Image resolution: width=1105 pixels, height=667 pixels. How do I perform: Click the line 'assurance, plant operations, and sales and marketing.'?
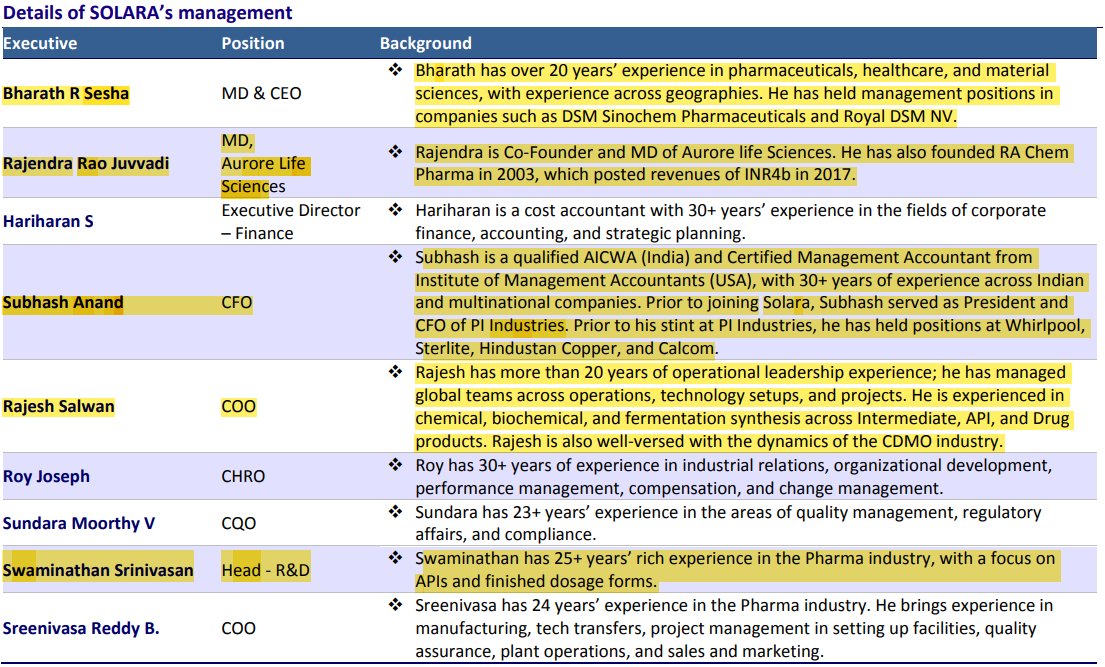point(619,651)
